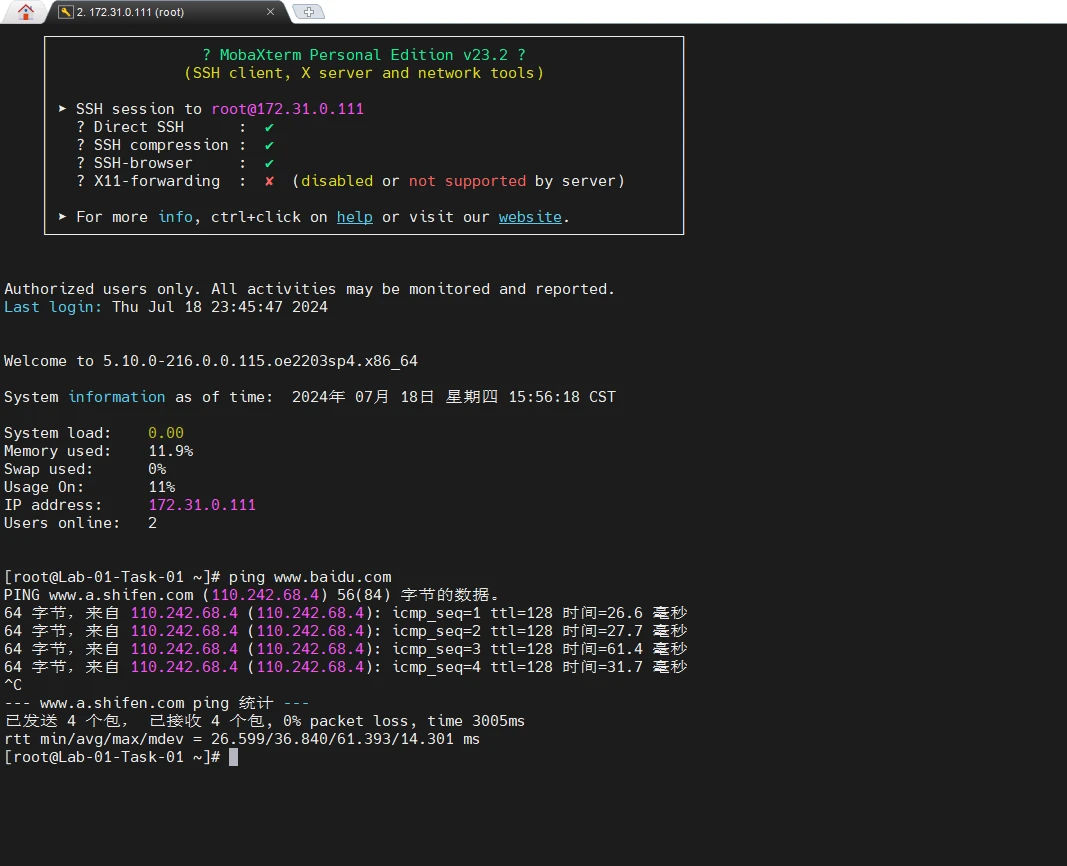The width and height of the screenshot is (1067, 866).
Task: Click the magenta IP address value 172.31.0.111
Action: pos(202,505)
